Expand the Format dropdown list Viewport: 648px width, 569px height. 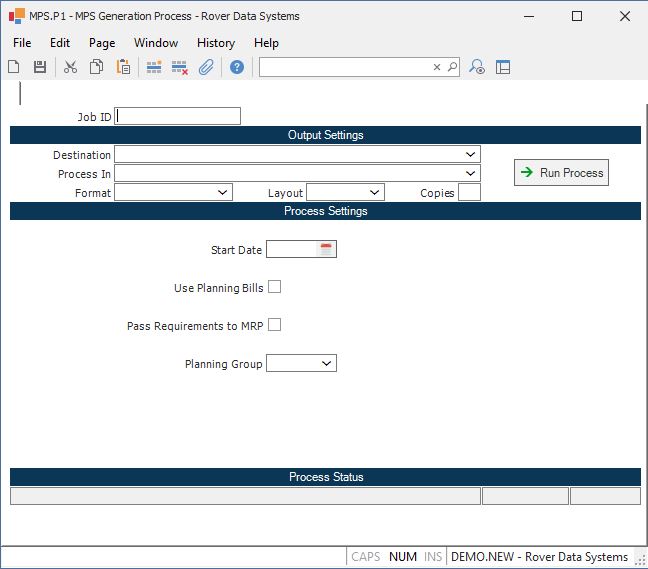pyautogui.click(x=222, y=193)
